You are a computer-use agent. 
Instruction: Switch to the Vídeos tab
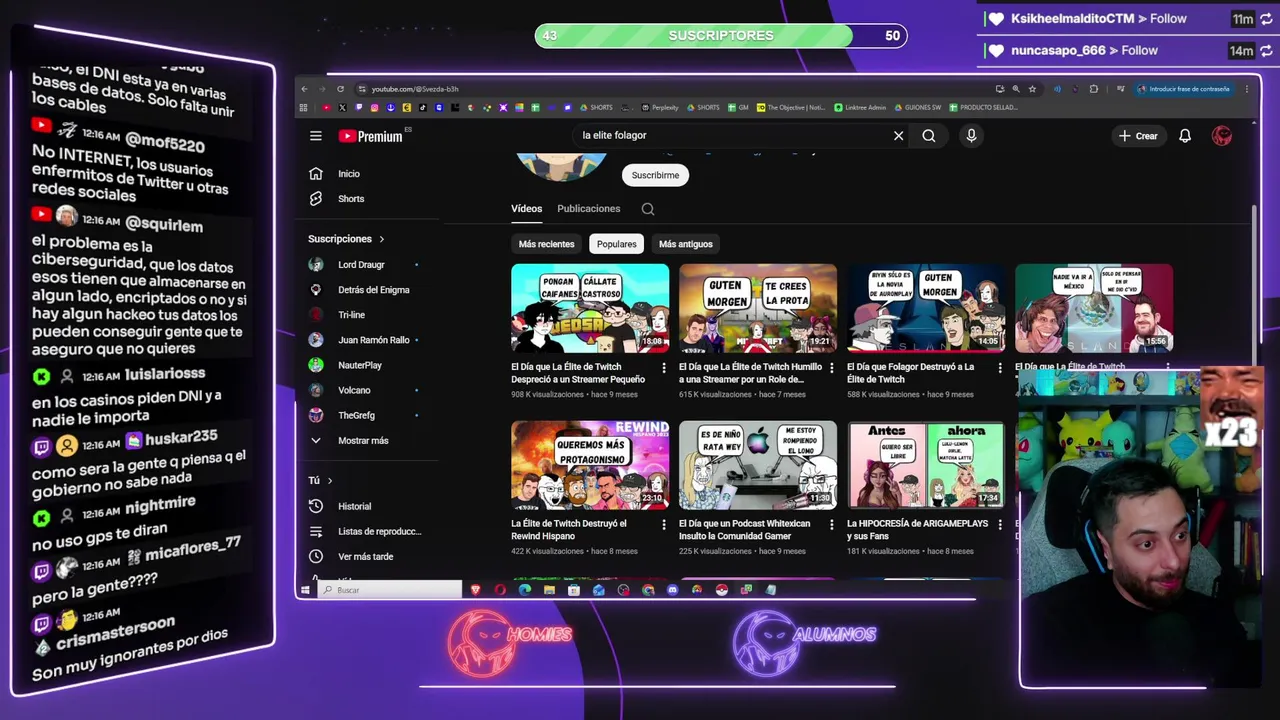[526, 209]
